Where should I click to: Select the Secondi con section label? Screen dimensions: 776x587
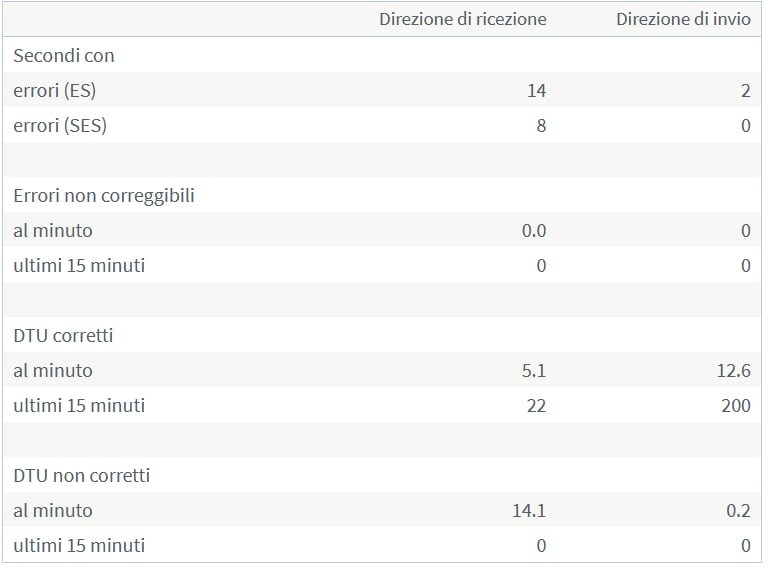[64, 55]
